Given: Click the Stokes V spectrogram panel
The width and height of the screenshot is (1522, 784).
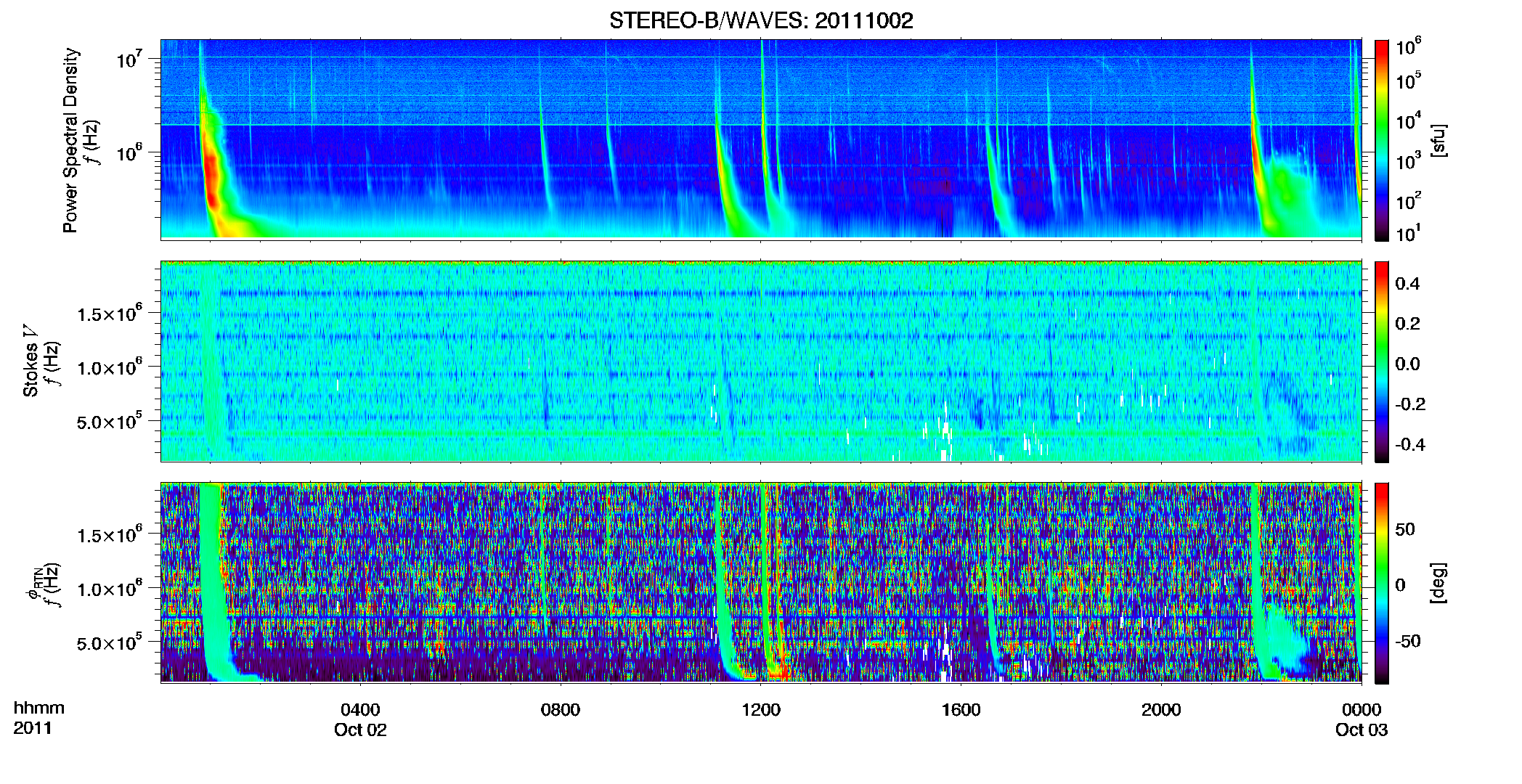Looking at the screenshot, I should (x=761, y=362).
